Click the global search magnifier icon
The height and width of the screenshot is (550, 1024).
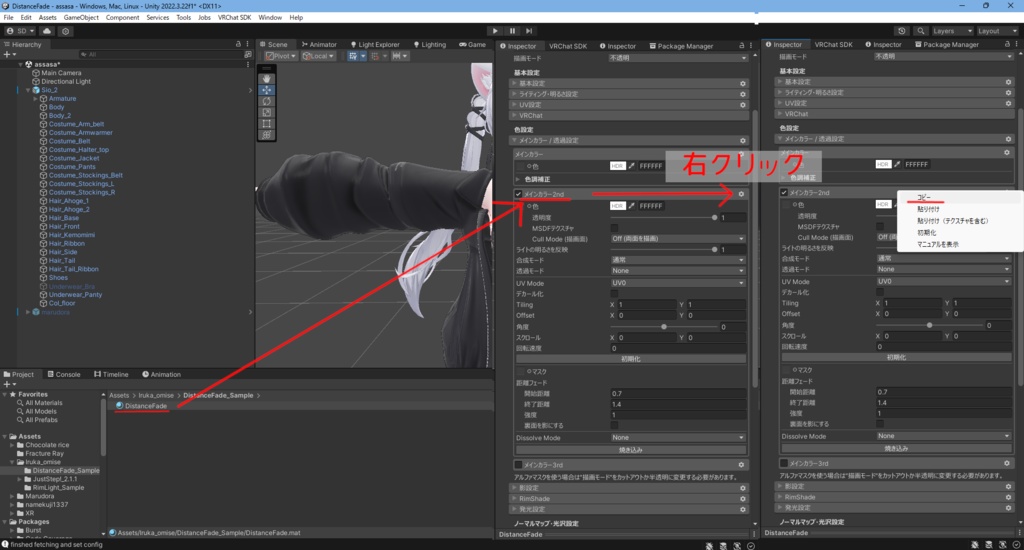tap(921, 31)
